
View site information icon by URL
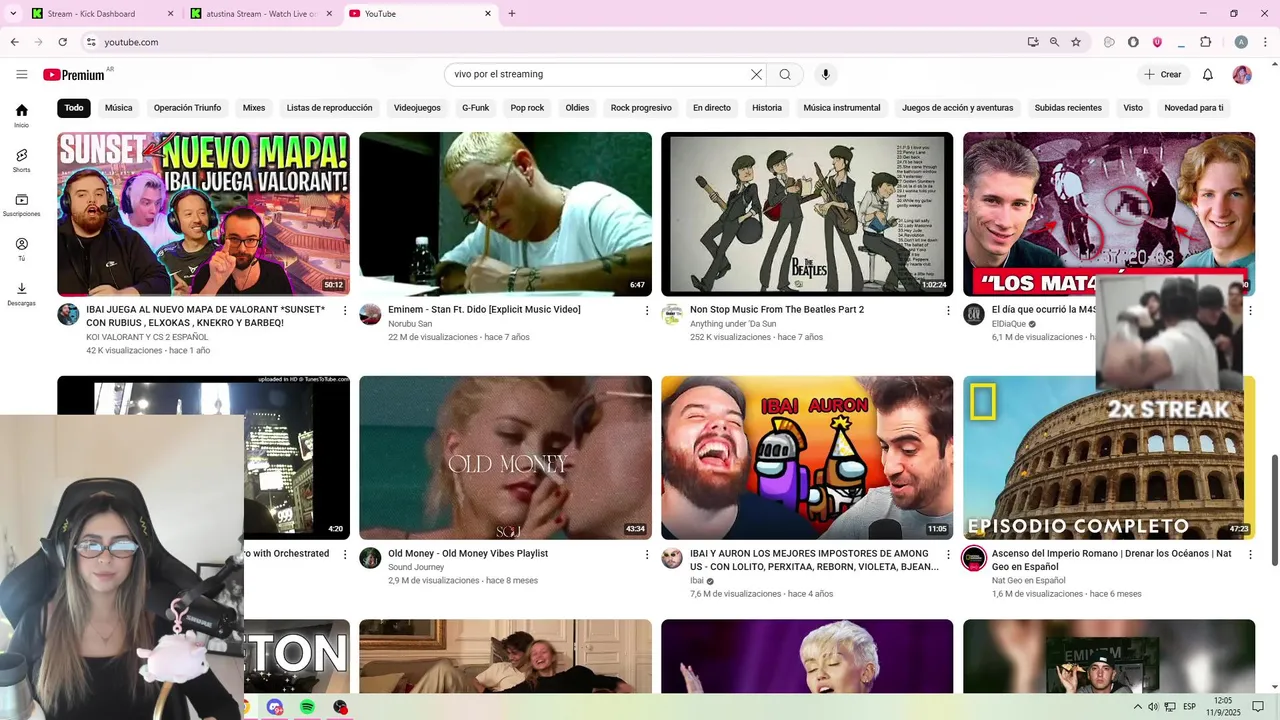91,42
